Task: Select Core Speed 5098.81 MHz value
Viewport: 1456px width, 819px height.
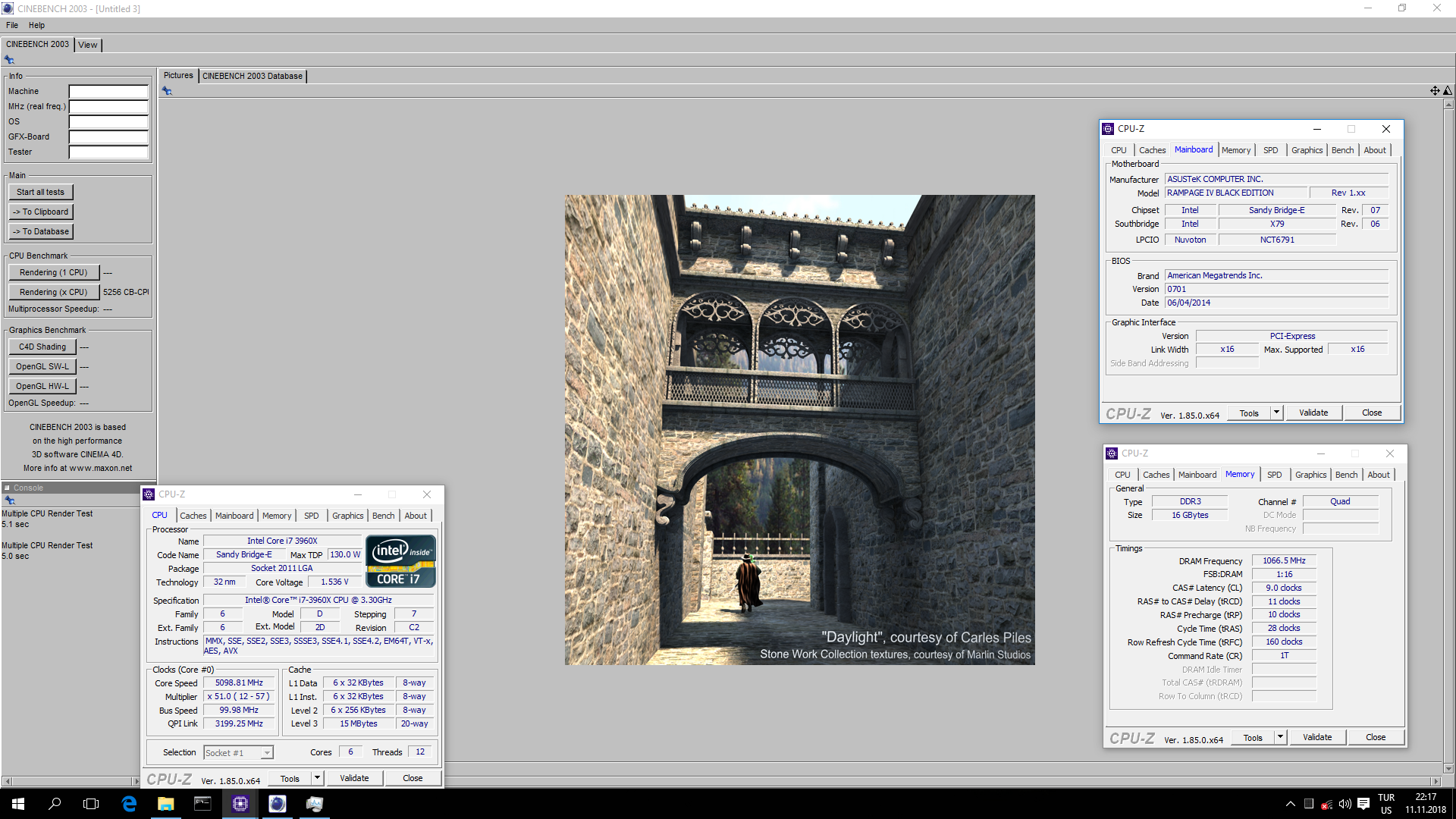Action: coord(239,682)
